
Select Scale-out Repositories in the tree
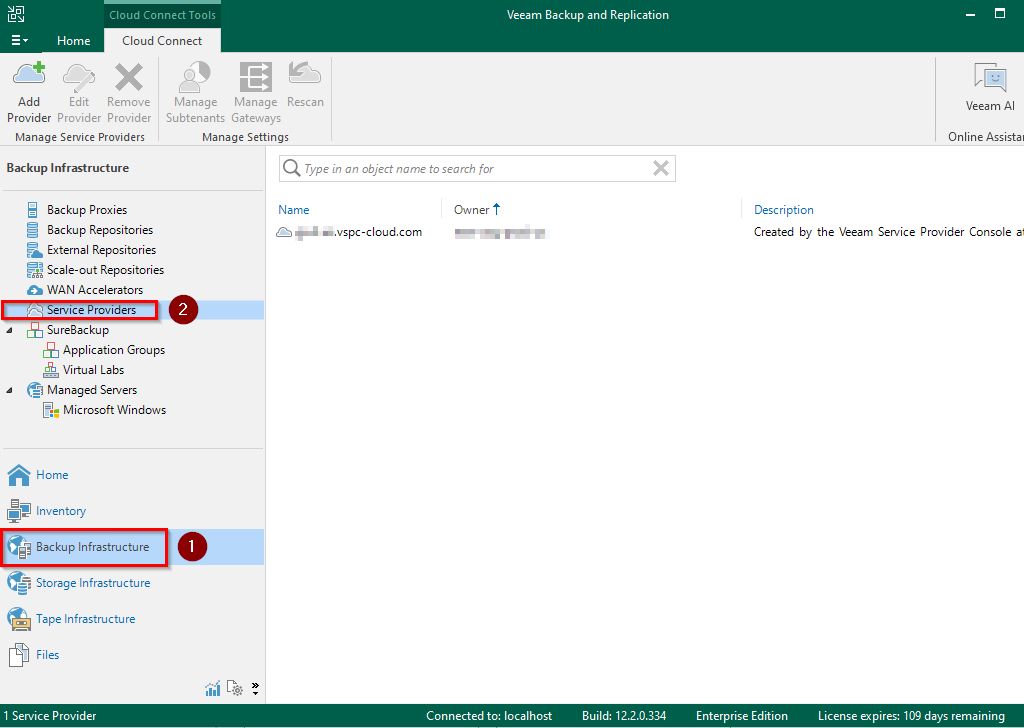point(105,270)
